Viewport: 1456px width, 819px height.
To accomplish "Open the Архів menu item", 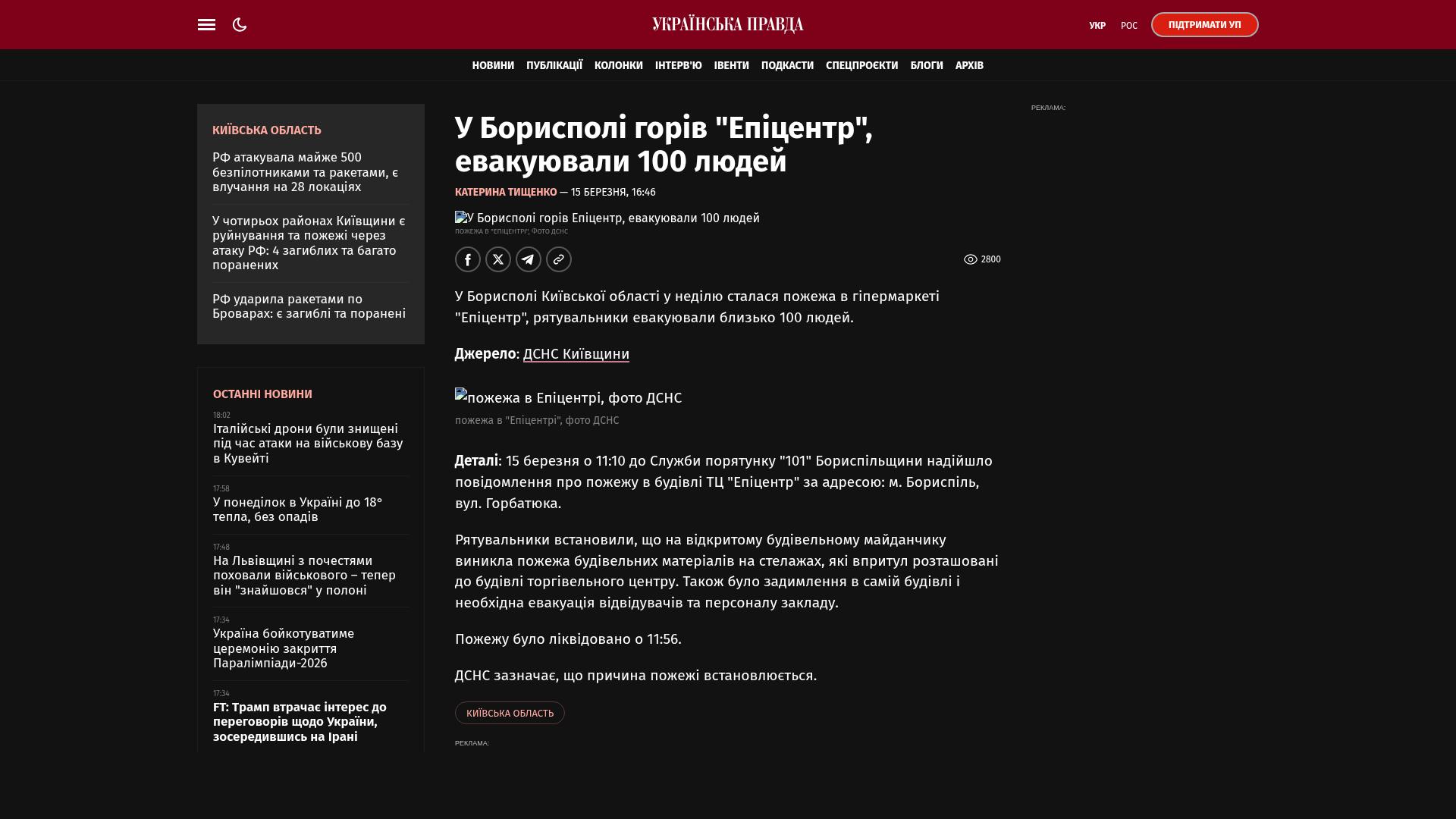I will 969,66.
